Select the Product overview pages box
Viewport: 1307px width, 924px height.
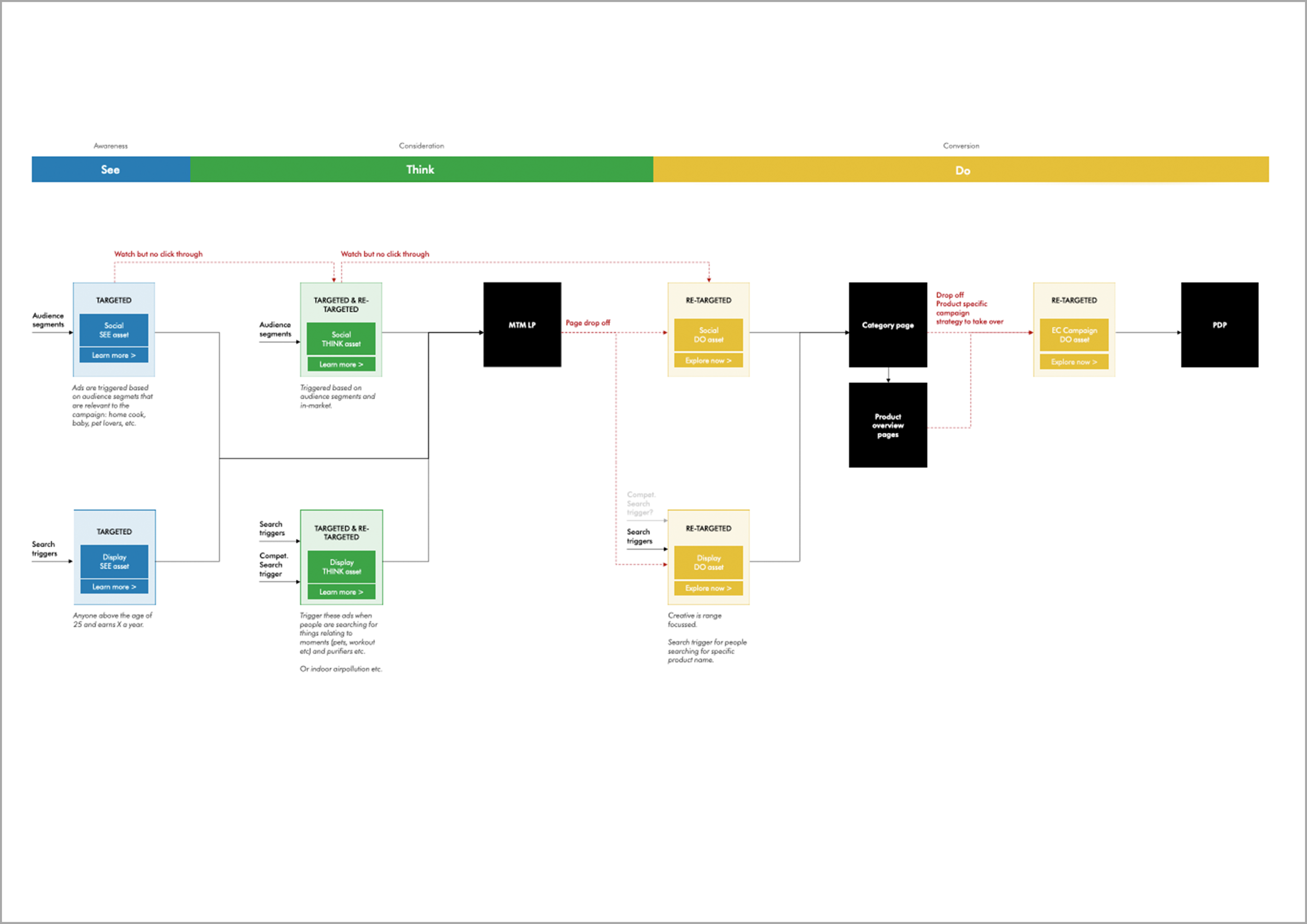[x=888, y=425]
